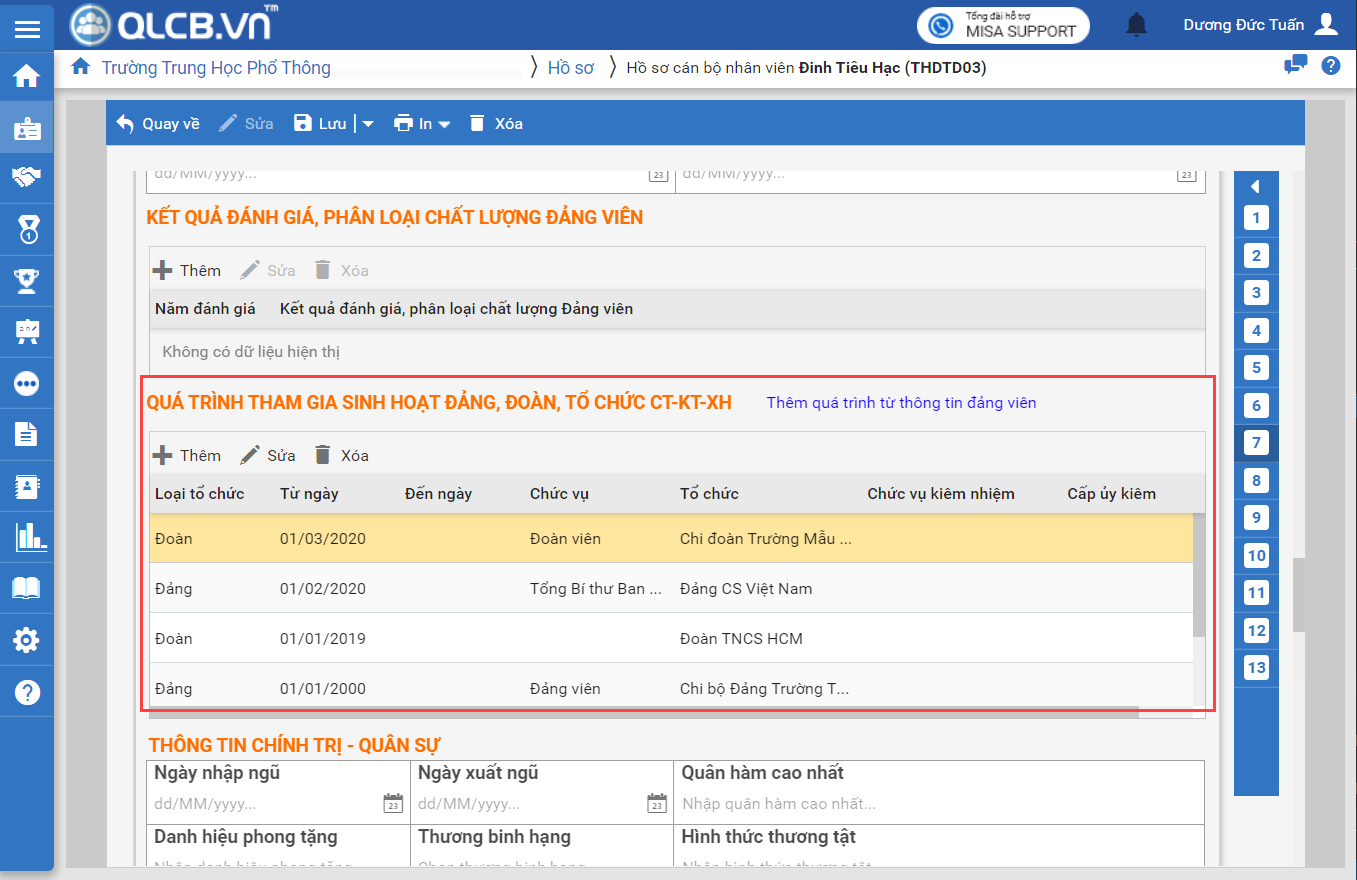The width and height of the screenshot is (1357, 880).
Task: Collapse the section number side panel
Action: [1256, 186]
